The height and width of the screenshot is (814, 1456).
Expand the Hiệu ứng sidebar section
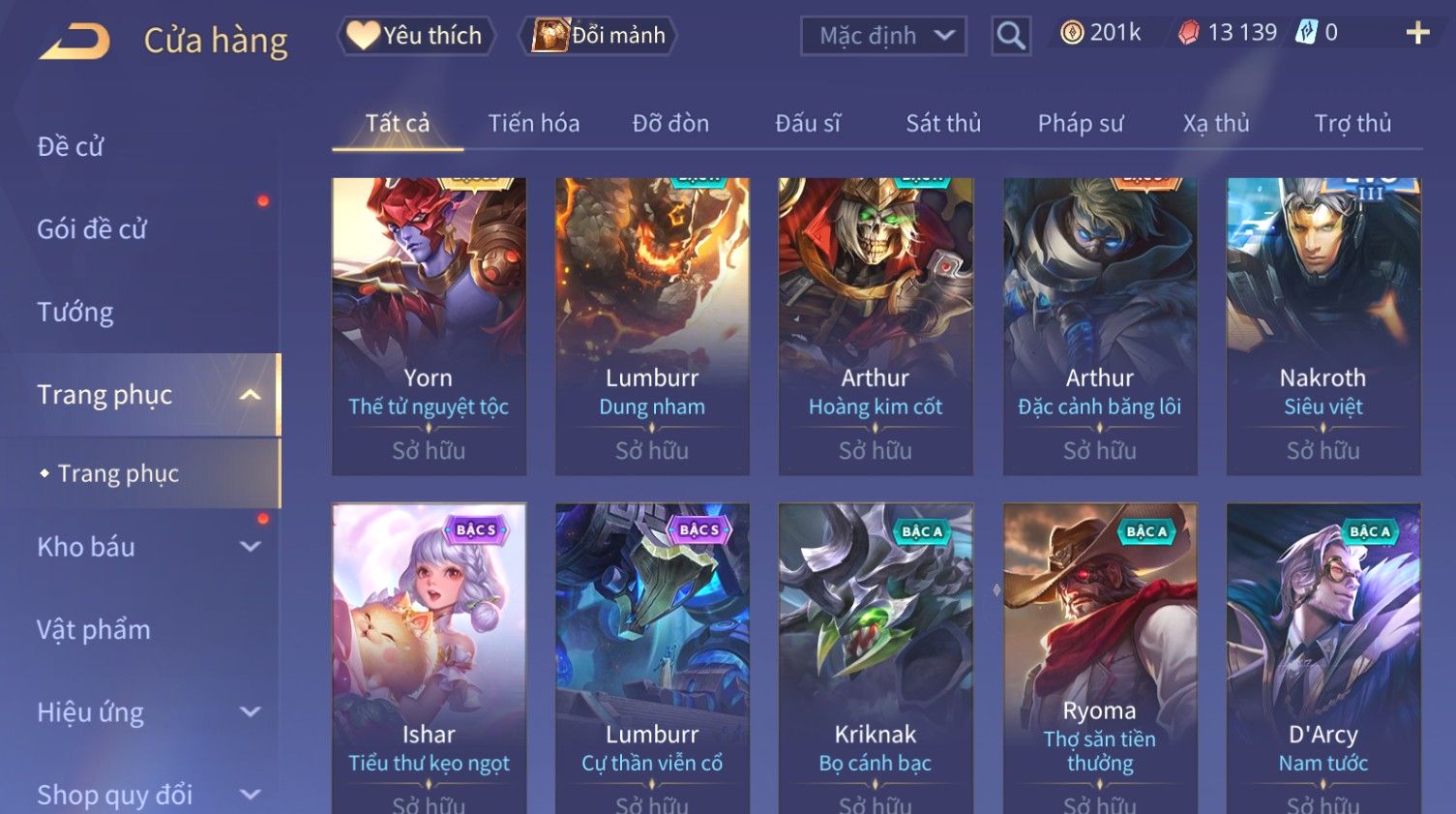[x=250, y=712]
